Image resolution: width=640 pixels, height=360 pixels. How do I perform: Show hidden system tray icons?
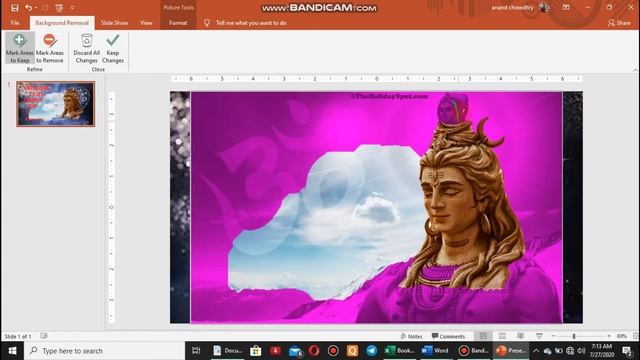536,351
